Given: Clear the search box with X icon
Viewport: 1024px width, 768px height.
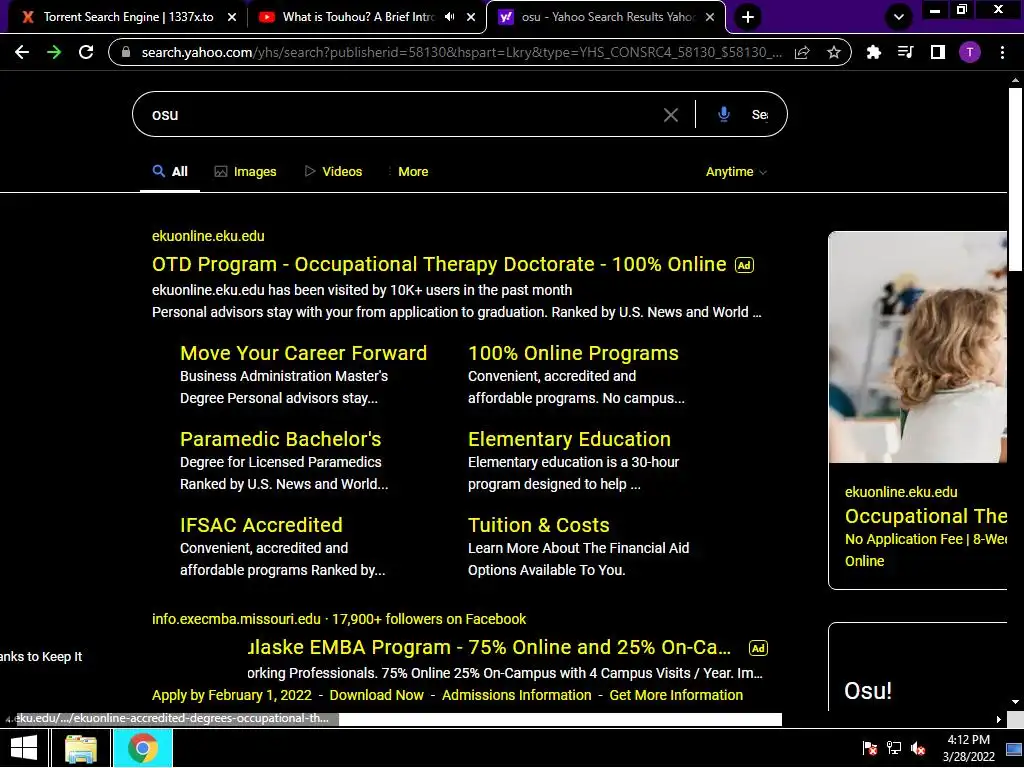Looking at the screenshot, I should 671,115.
